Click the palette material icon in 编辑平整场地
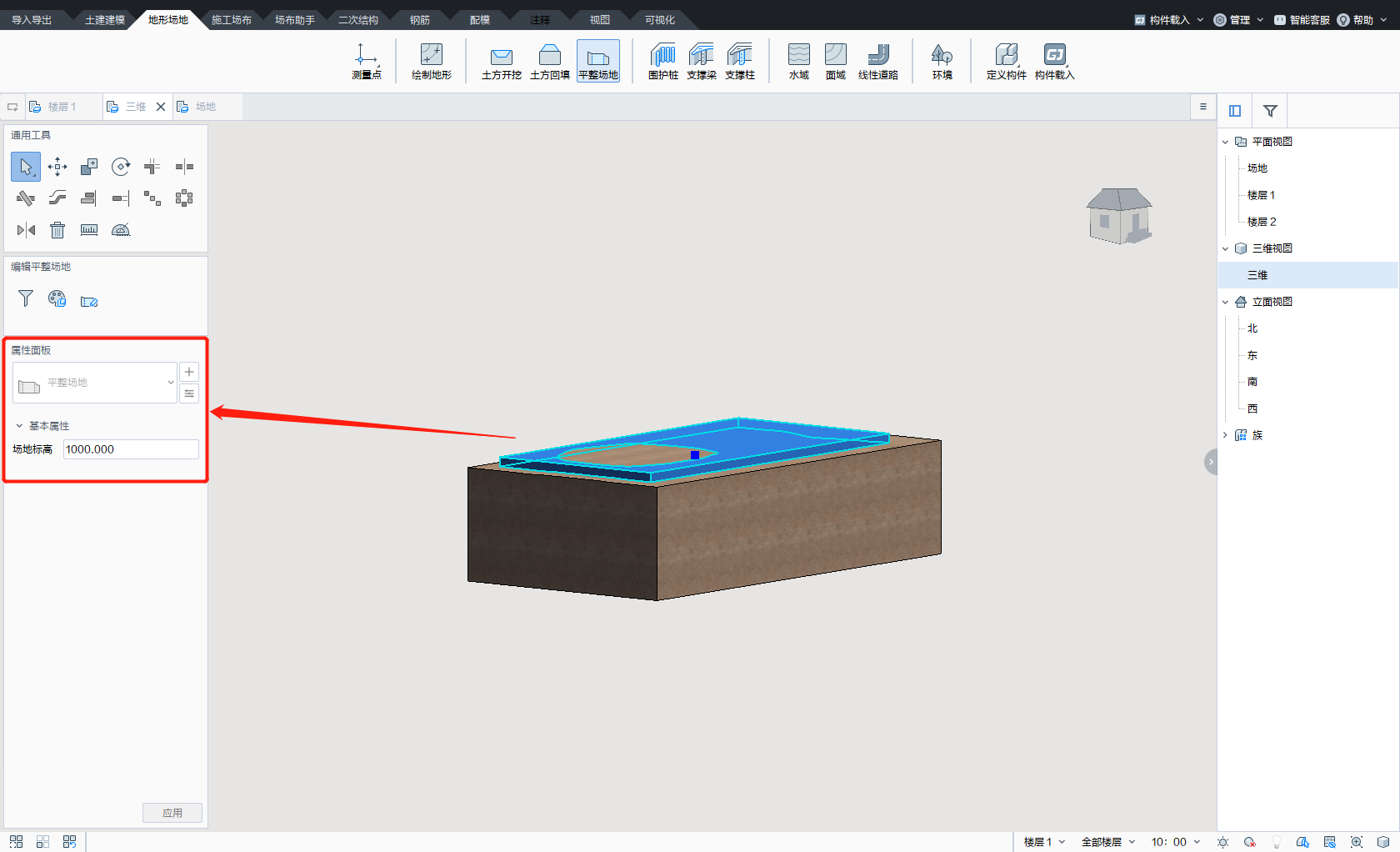Screen dimensions: 1400x852 57,298
